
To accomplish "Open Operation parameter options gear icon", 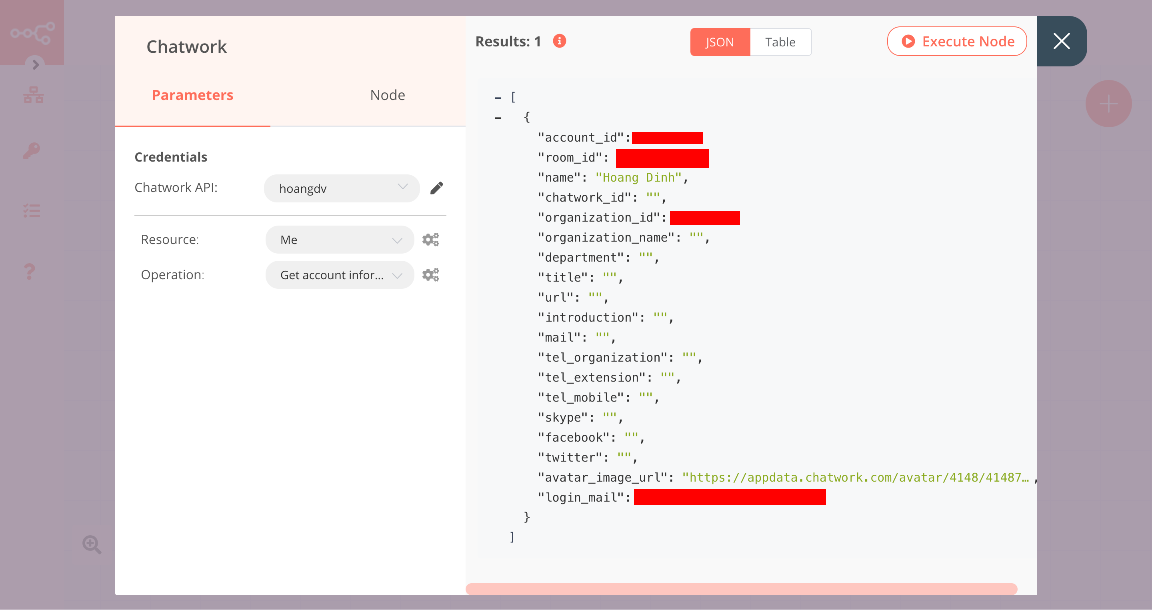I will pos(431,275).
